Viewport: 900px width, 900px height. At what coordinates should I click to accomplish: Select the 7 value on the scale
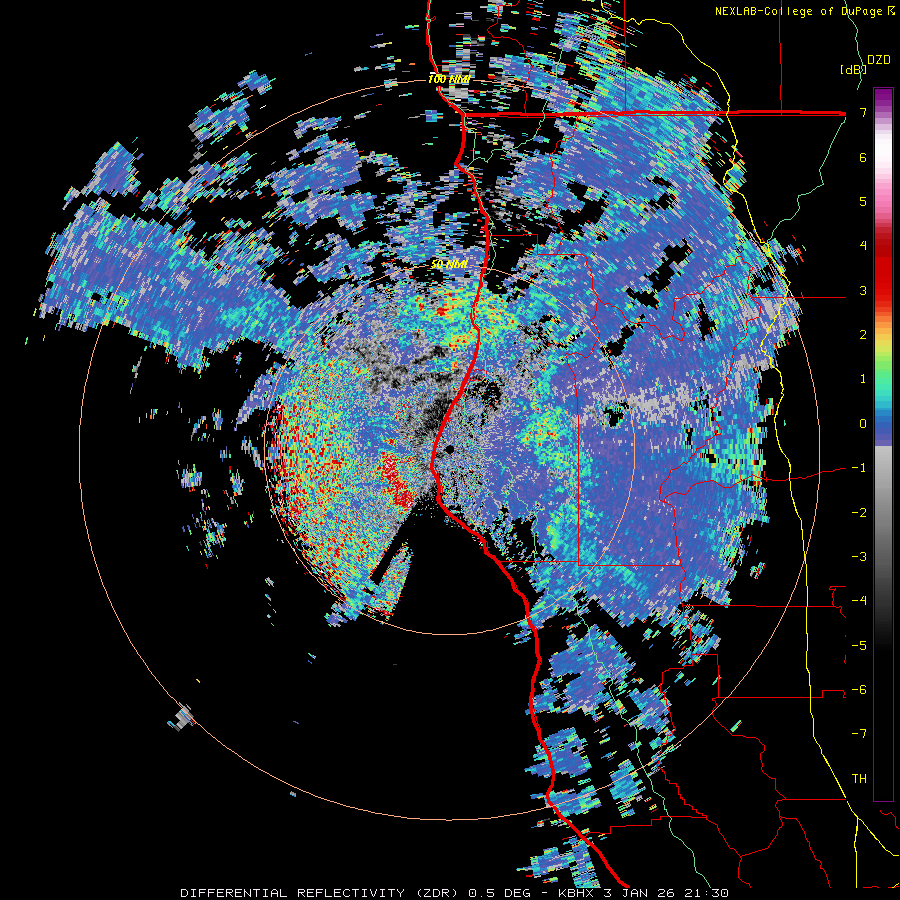click(x=863, y=112)
